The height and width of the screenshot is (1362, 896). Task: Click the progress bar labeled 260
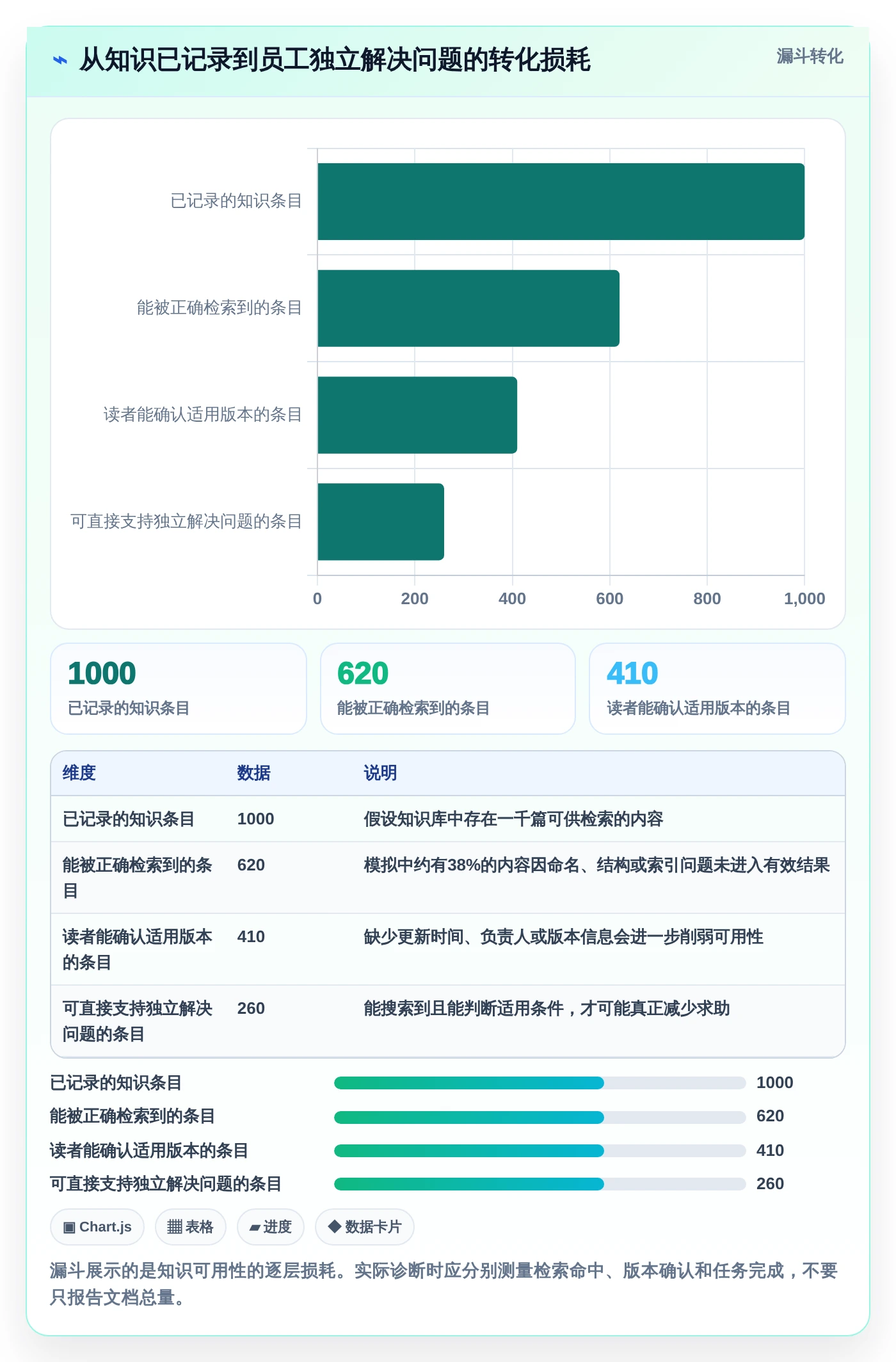point(540,1184)
